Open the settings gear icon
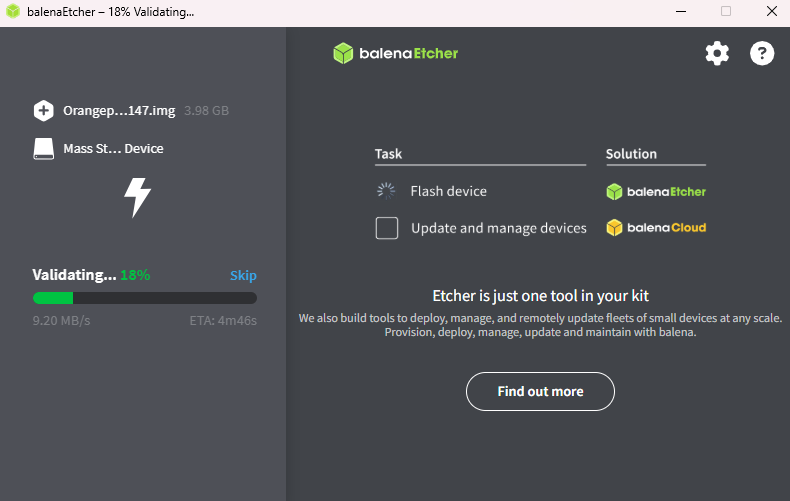 [x=717, y=54]
